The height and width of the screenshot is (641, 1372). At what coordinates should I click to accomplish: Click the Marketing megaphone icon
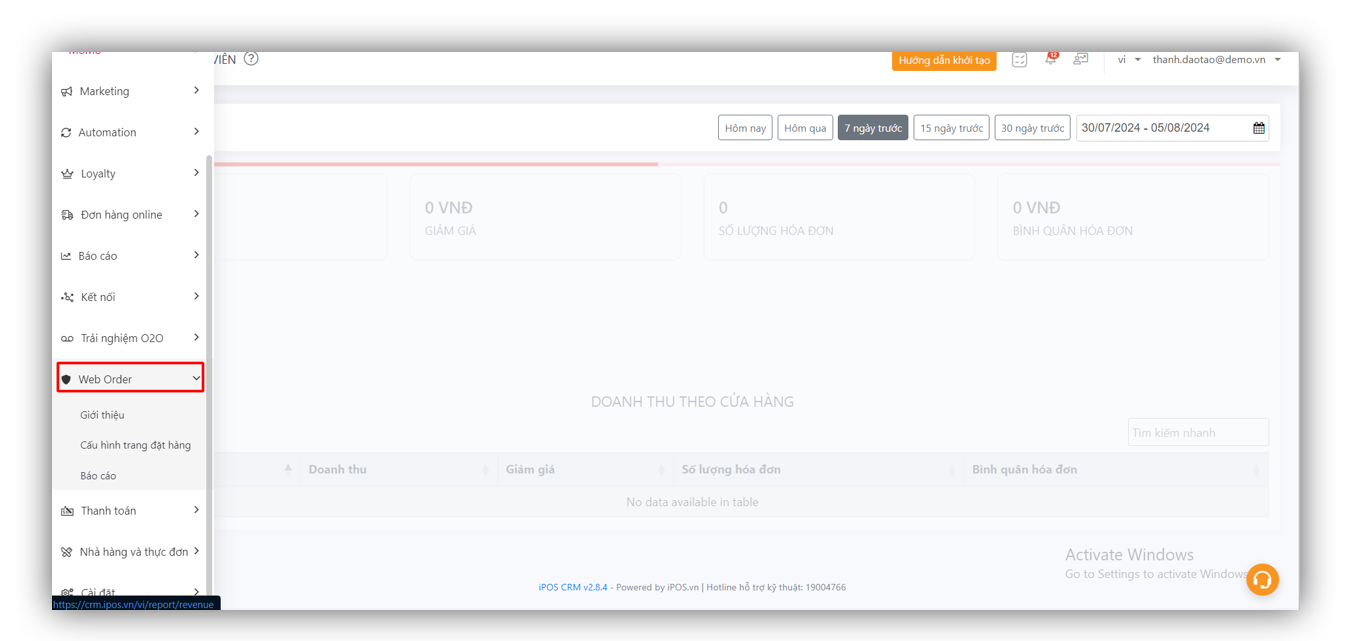coord(67,92)
